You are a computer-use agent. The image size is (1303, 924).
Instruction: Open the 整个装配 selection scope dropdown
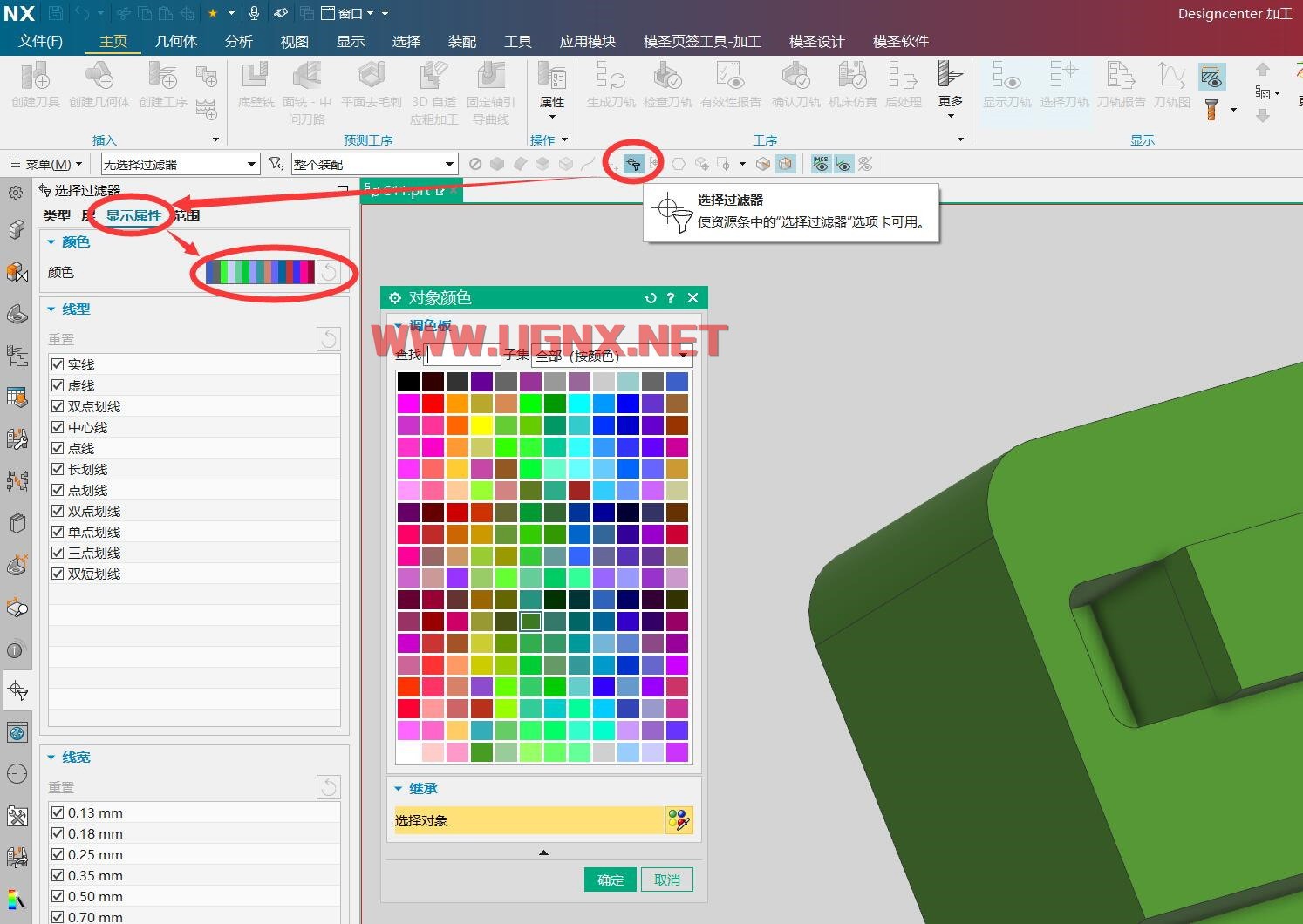coord(374,164)
